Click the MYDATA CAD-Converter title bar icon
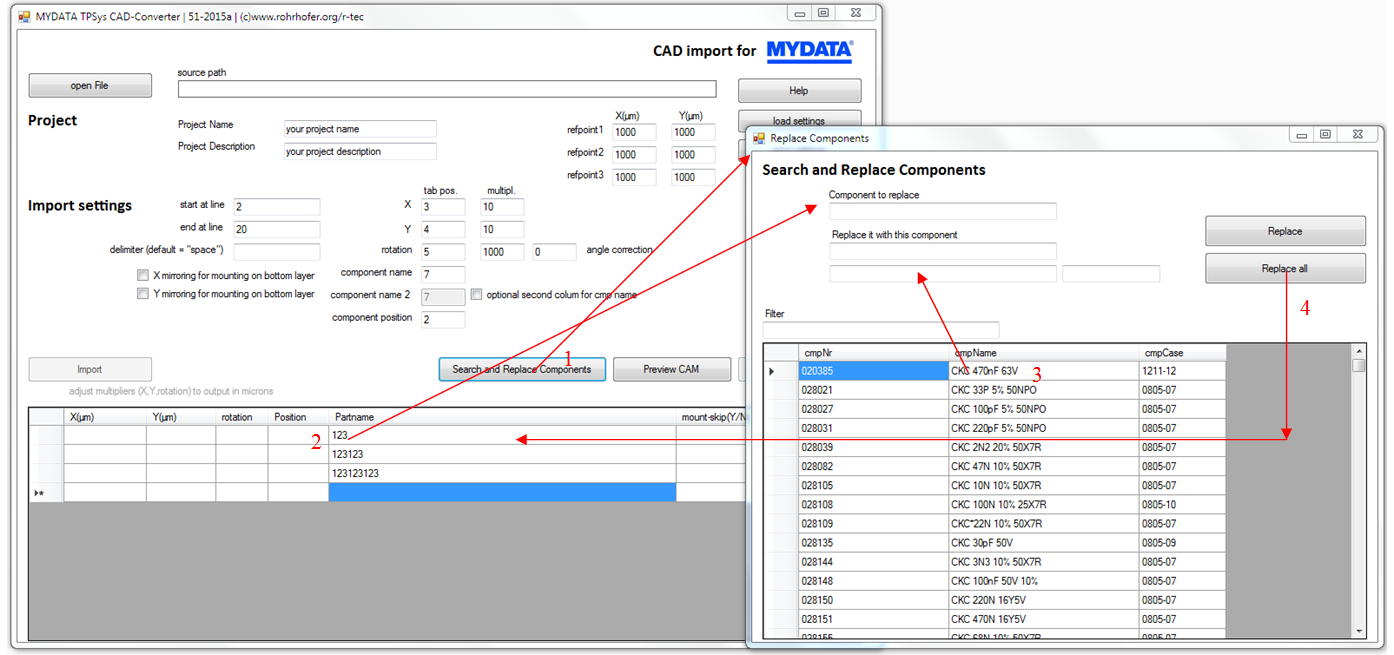 coord(25,16)
